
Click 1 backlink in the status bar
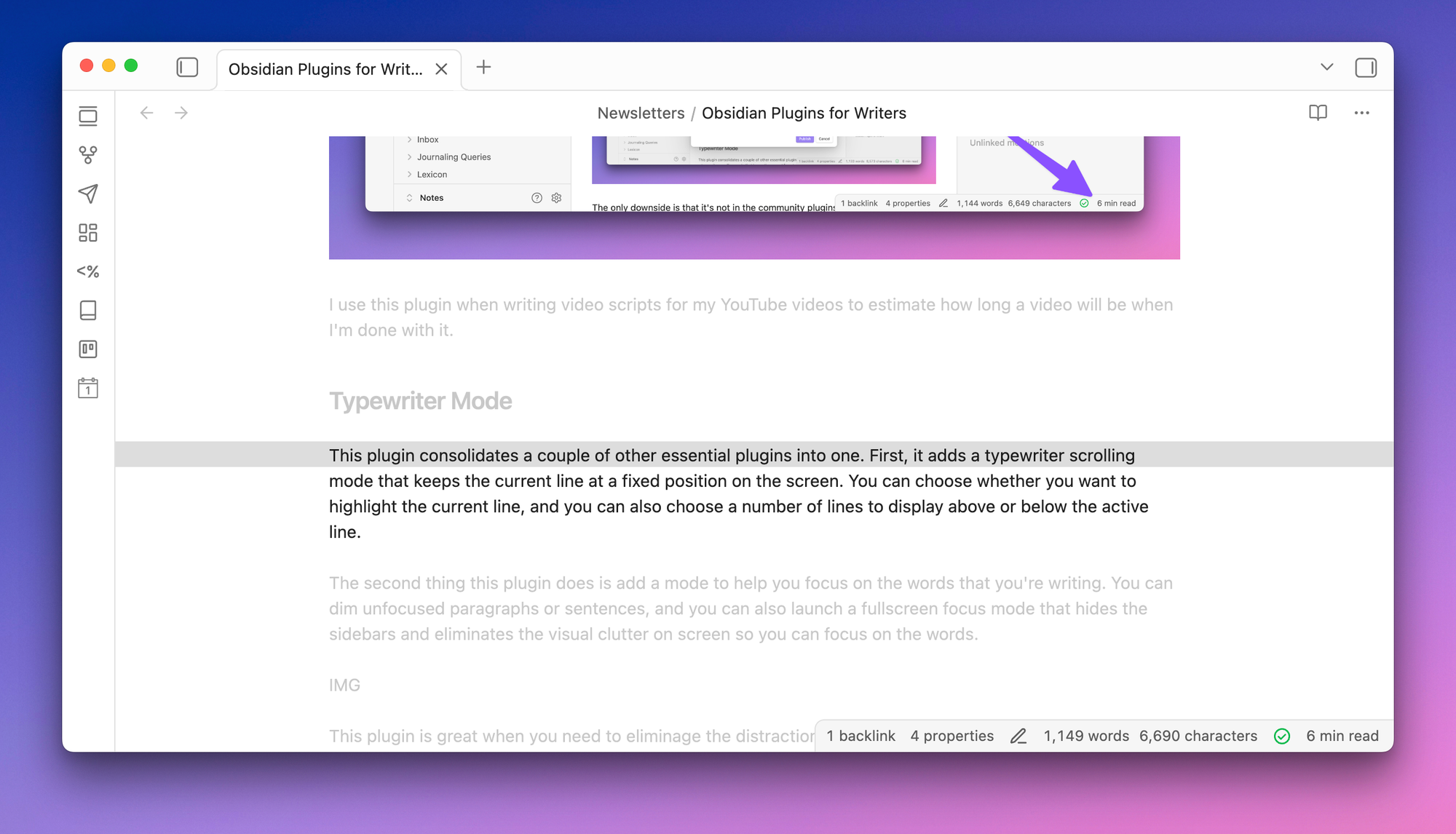(860, 736)
